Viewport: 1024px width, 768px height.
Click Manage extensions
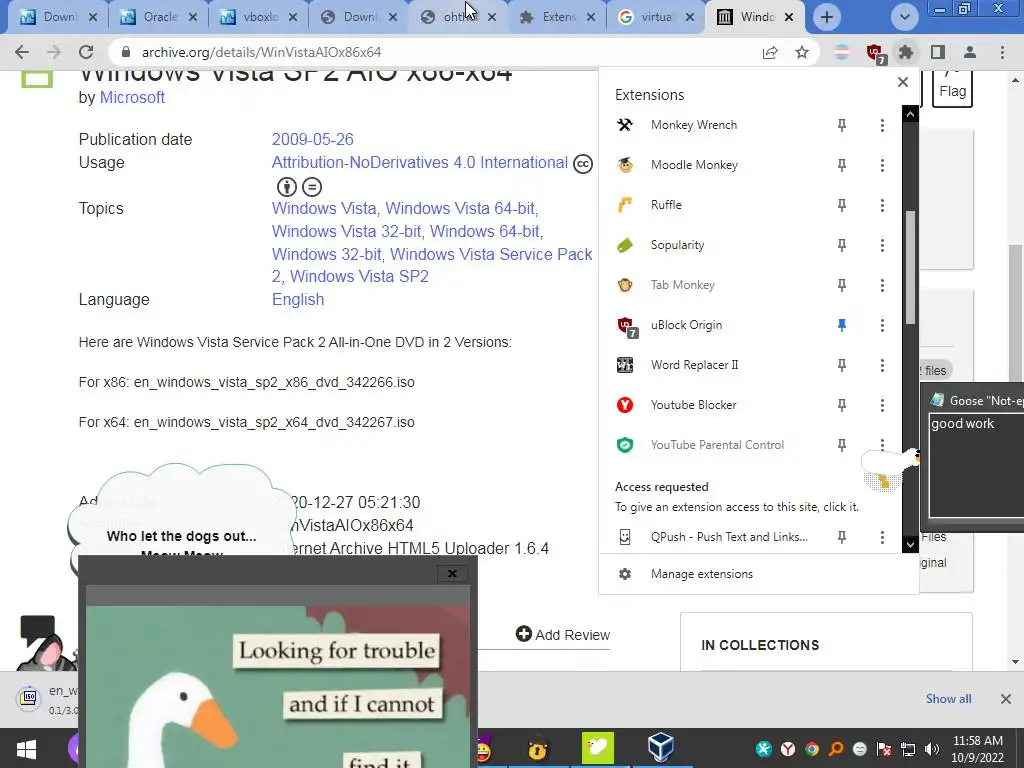pos(759,574)
